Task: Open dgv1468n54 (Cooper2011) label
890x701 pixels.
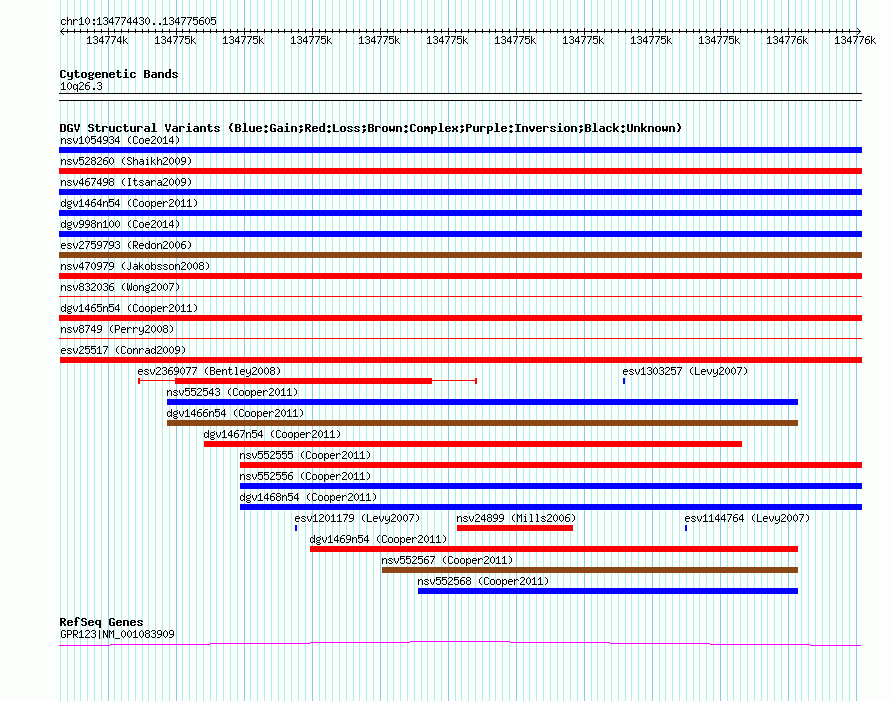Action: pos(308,497)
